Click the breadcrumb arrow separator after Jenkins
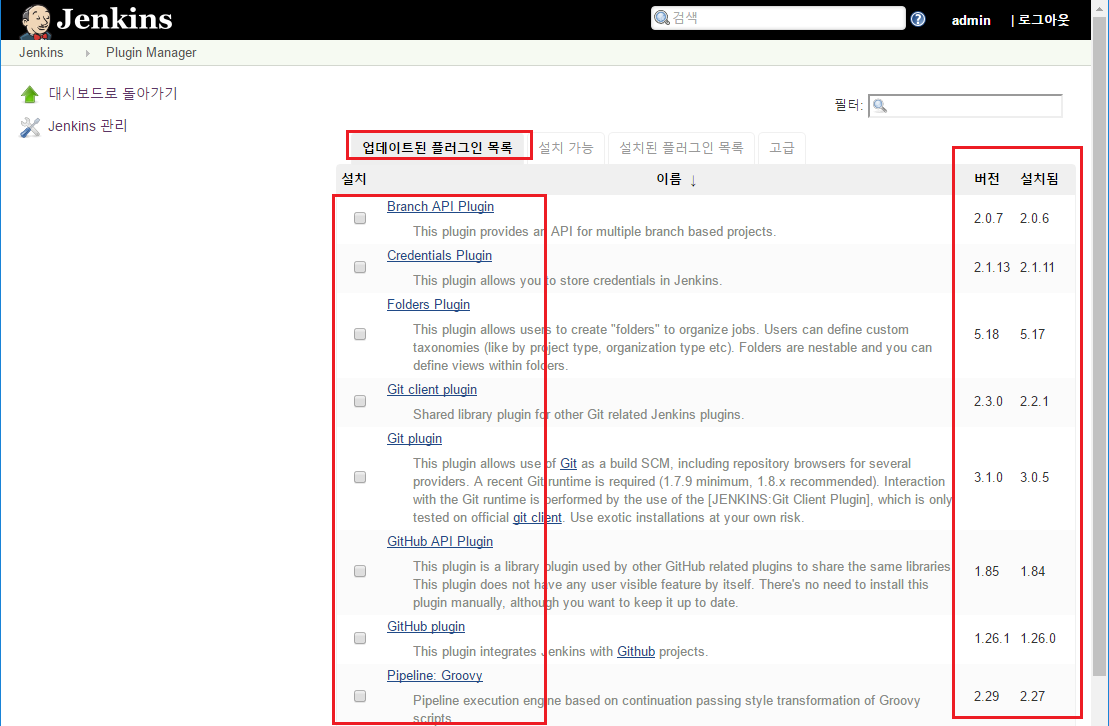 pos(88,53)
